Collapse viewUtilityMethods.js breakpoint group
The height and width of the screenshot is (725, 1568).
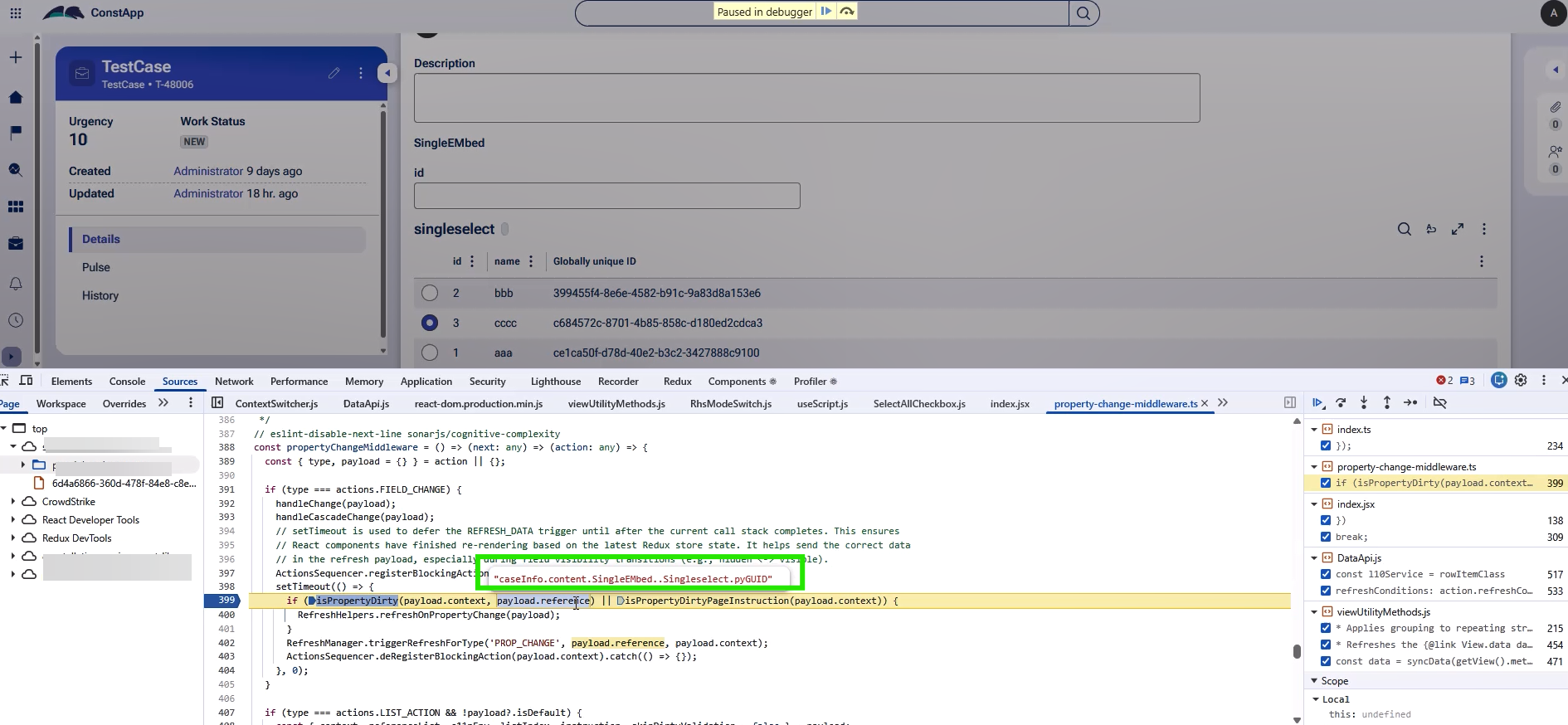click(1314, 612)
